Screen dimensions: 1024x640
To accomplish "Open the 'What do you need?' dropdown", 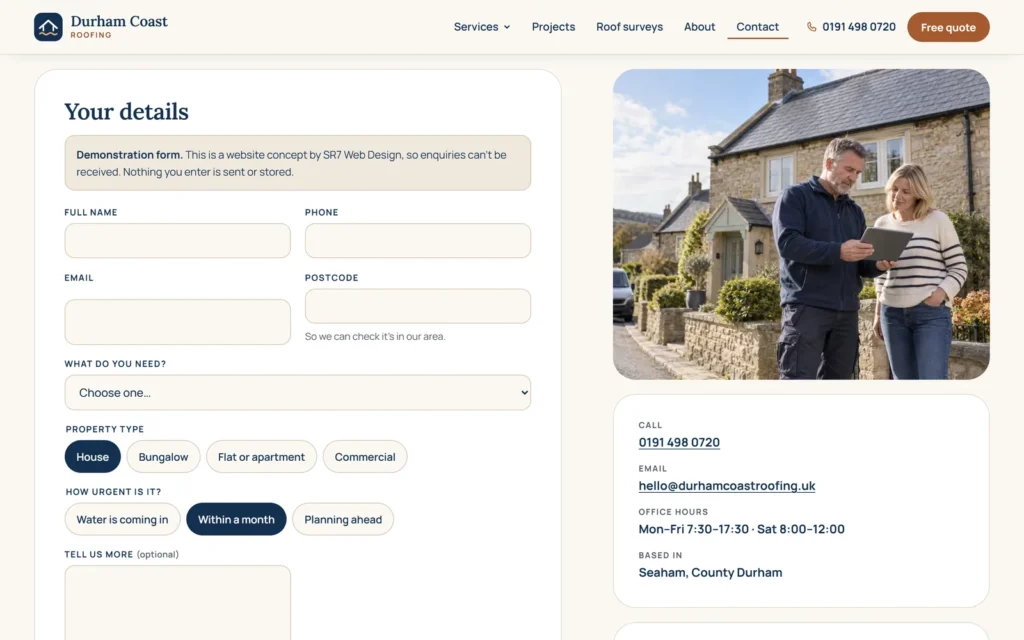I will click(x=298, y=392).
